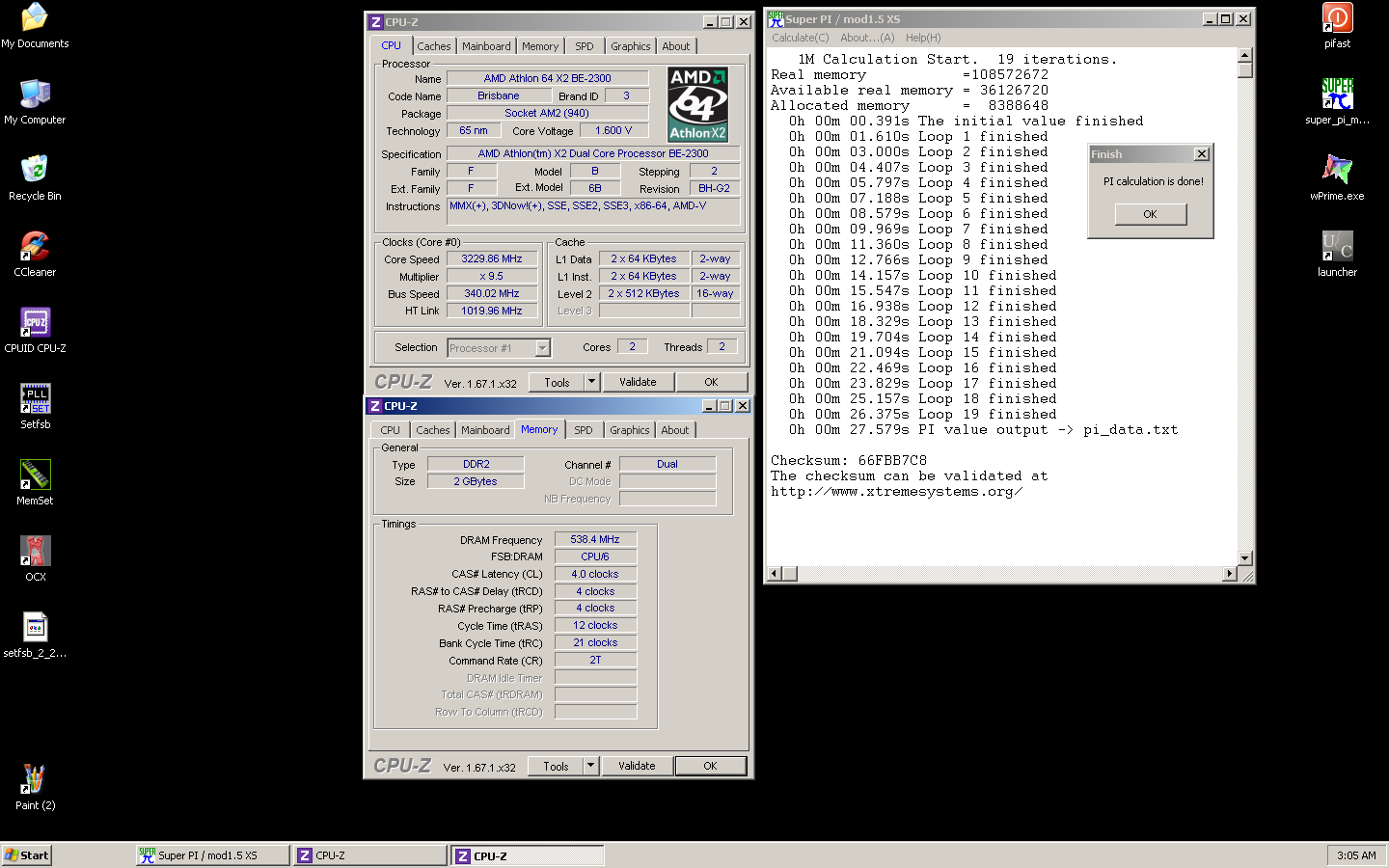Launch CCleaner from the desktop

click(x=35, y=254)
